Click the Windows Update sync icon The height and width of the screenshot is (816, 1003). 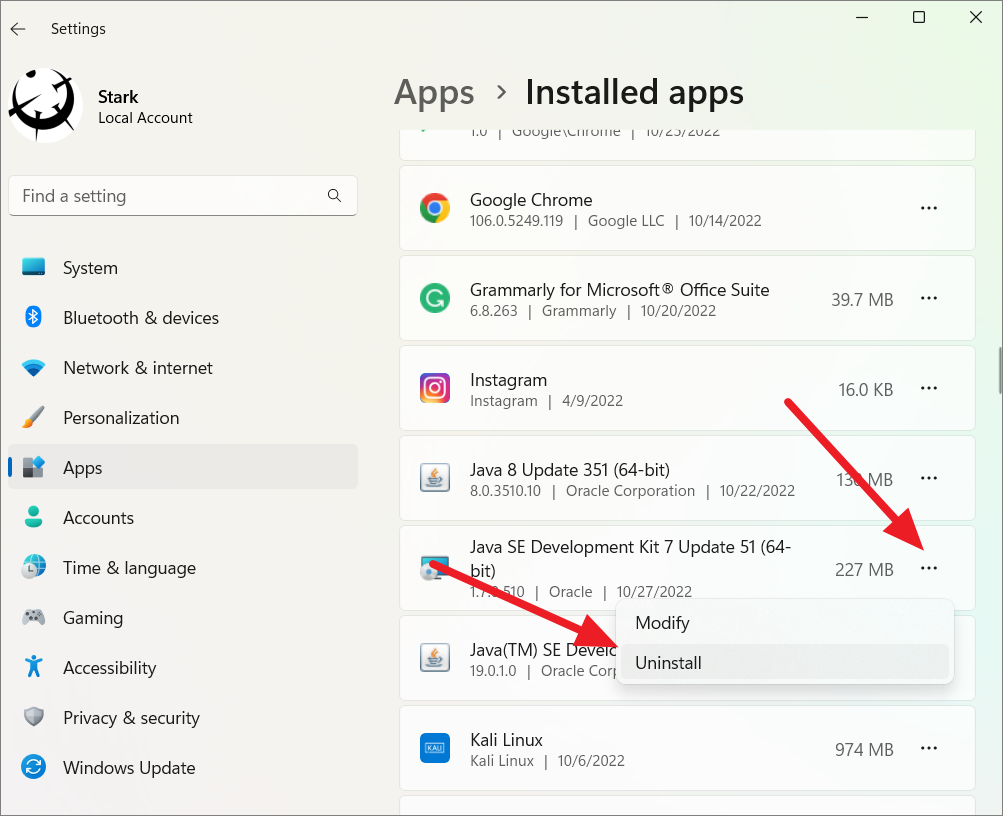click(x=33, y=767)
